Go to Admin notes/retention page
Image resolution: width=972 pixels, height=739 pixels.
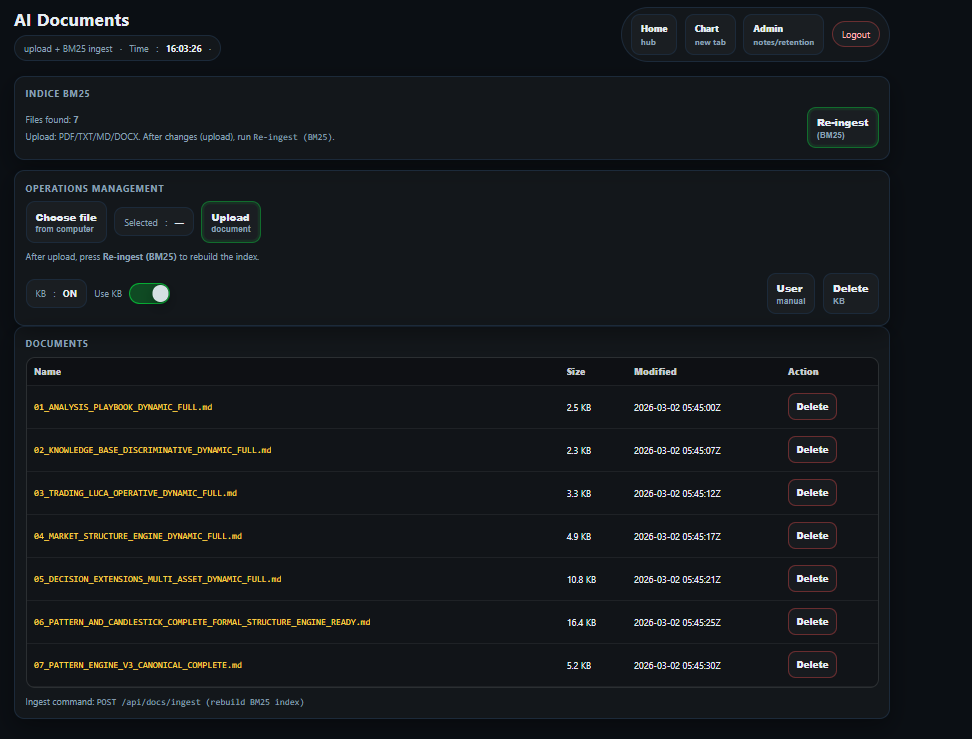[783, 35]
